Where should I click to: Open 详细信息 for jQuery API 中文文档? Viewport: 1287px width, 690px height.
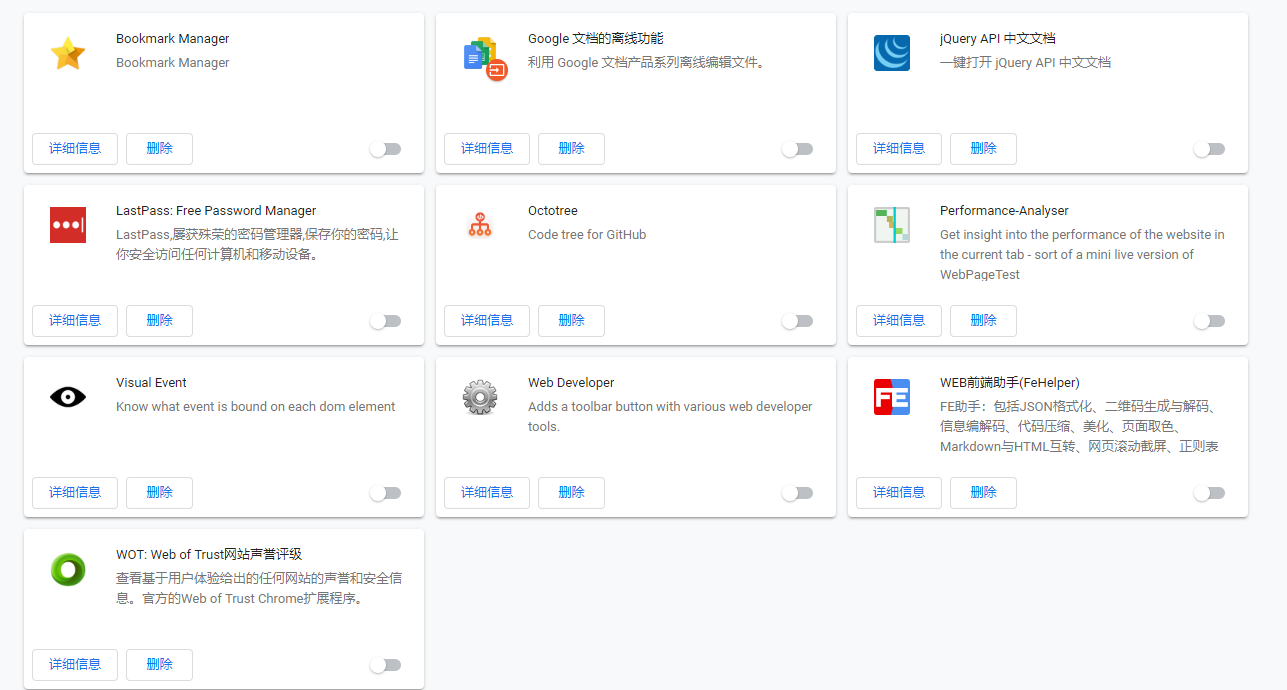coord(899,149)
